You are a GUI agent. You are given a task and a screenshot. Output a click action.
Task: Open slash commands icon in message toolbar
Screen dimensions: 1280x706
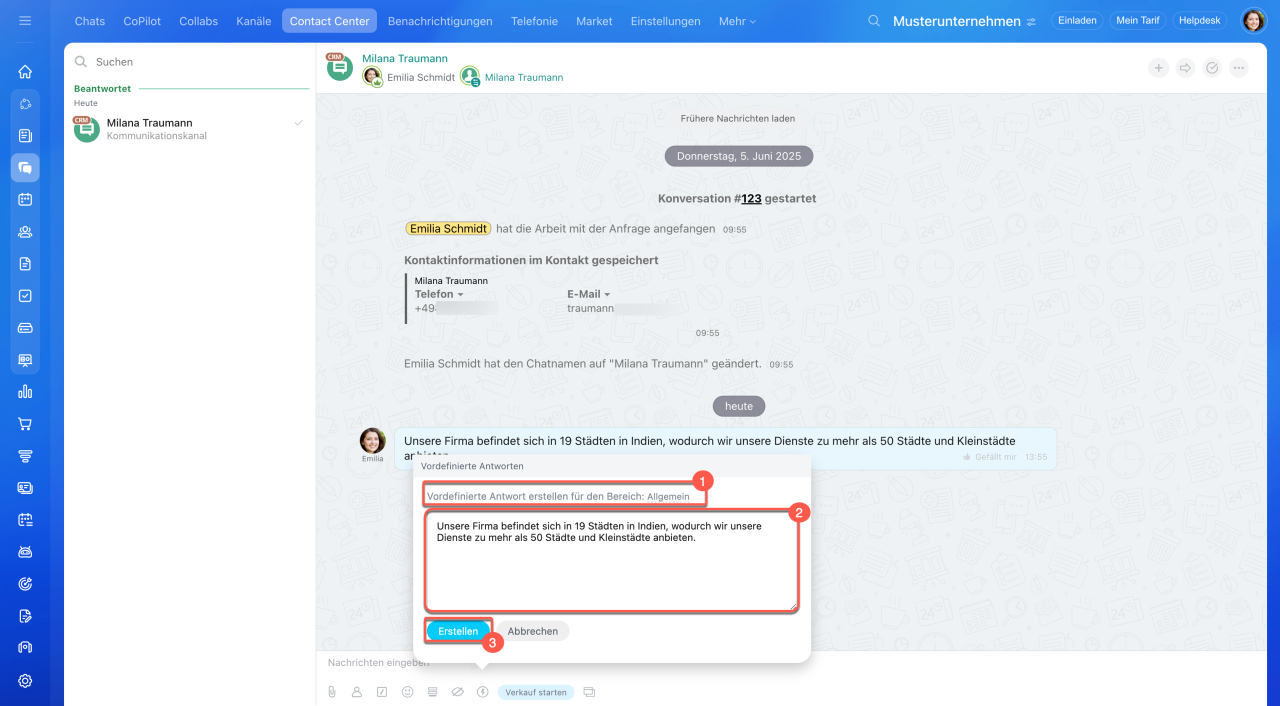[x=382, y=692]
